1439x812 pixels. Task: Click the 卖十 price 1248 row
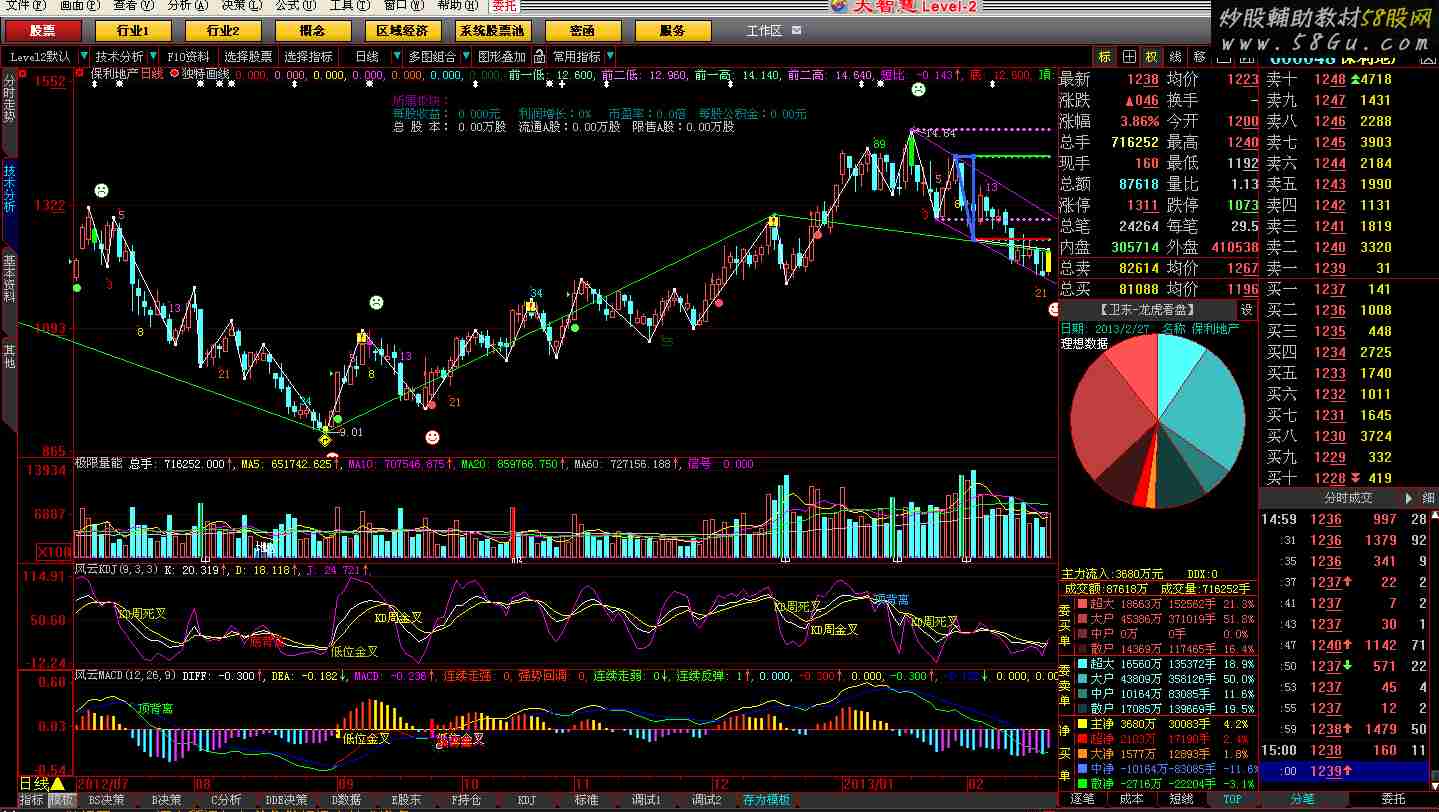1348,79
